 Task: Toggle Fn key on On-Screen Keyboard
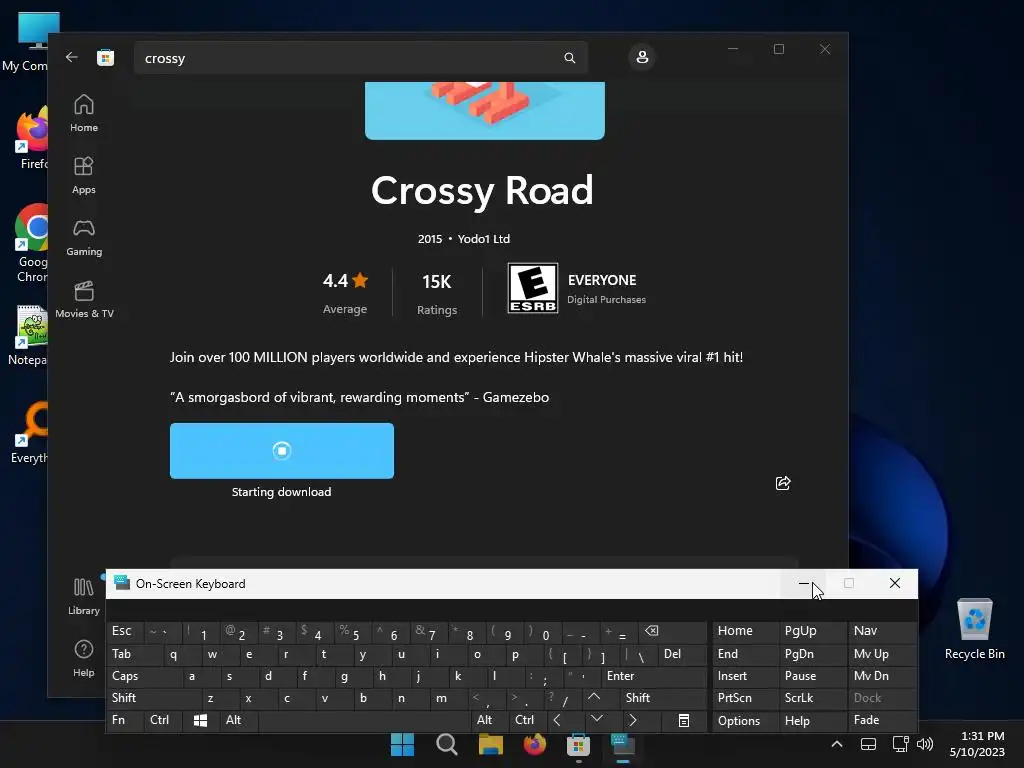125,720
